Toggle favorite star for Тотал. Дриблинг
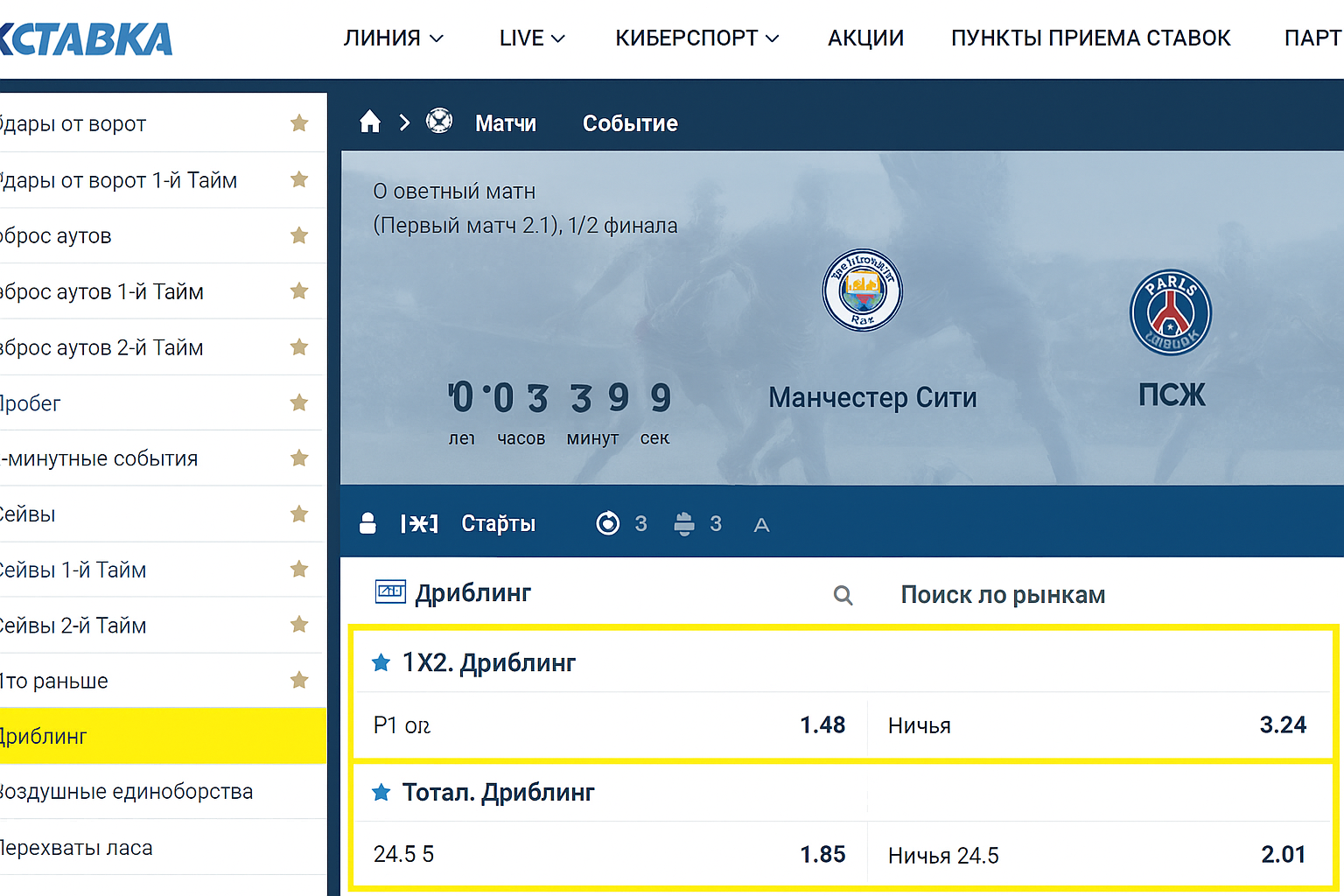Image resolution: width=1344 pixels, height=896 pixels. 381,793
